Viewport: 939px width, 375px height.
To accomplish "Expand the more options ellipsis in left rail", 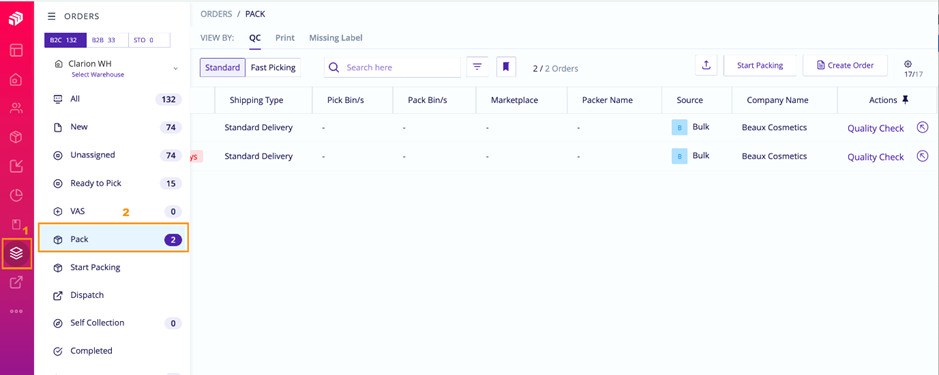I will tap(17, 311).
